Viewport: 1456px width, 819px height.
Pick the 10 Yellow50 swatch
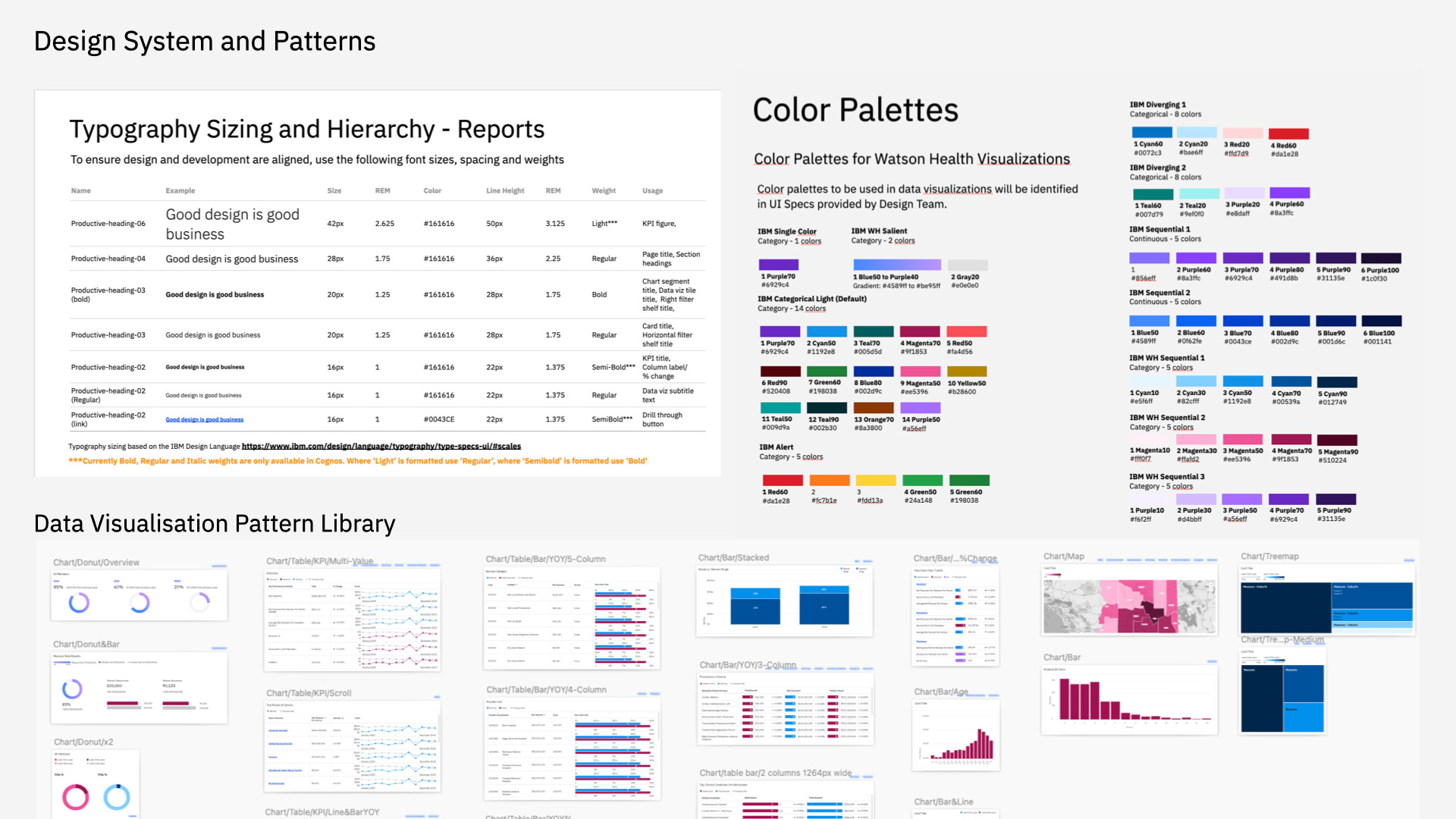(x=967, y=372)
